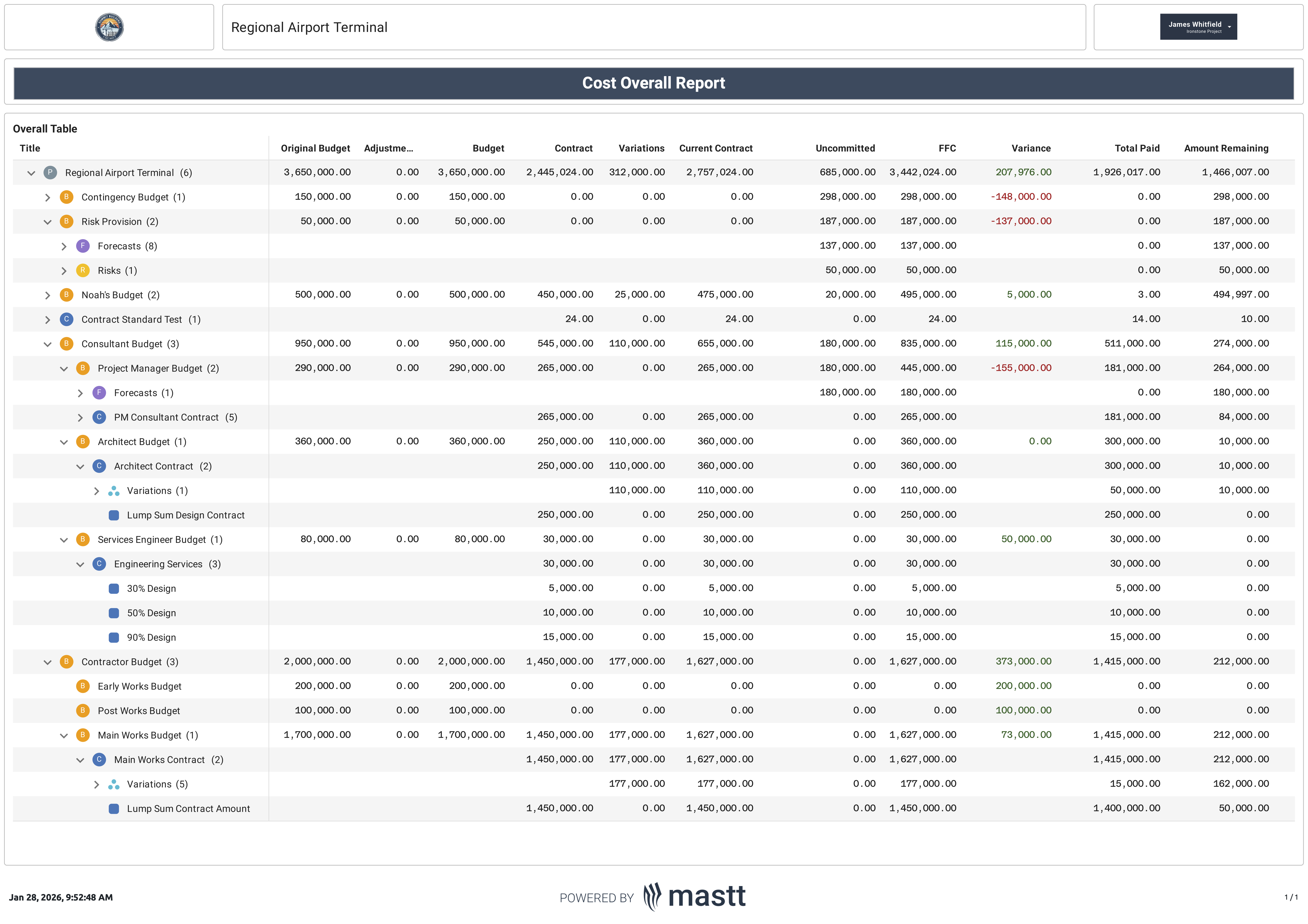Expand the PM Consultant Contract row
Image resolution: width=1308 pixels, height=924 pixels.
point(81,417)
